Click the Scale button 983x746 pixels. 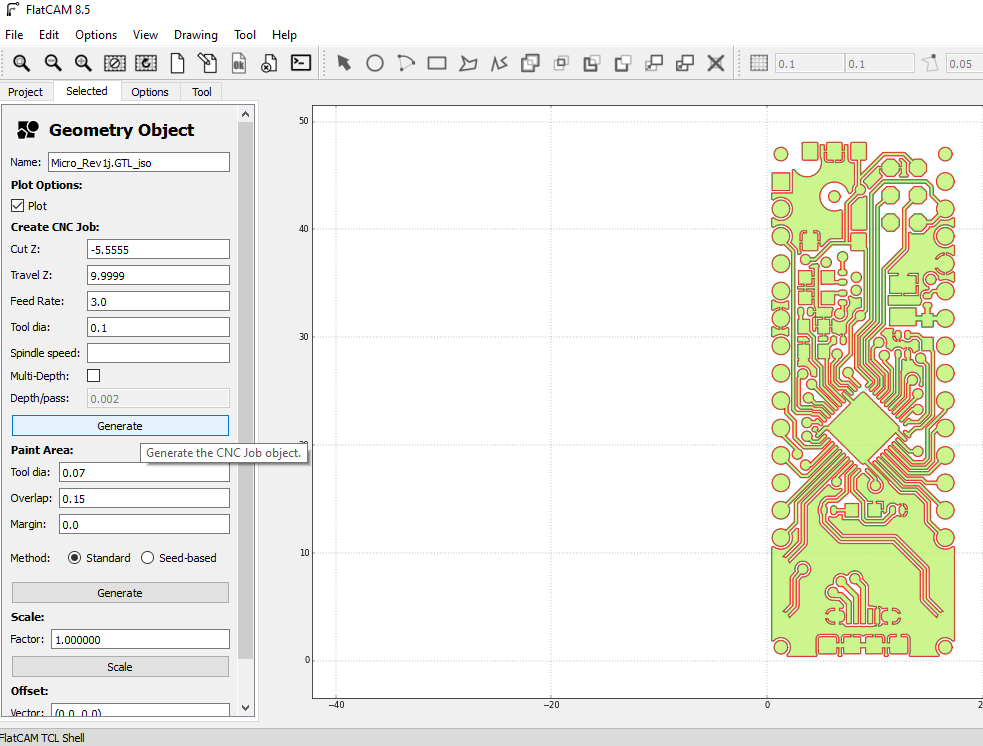(120, 667)
